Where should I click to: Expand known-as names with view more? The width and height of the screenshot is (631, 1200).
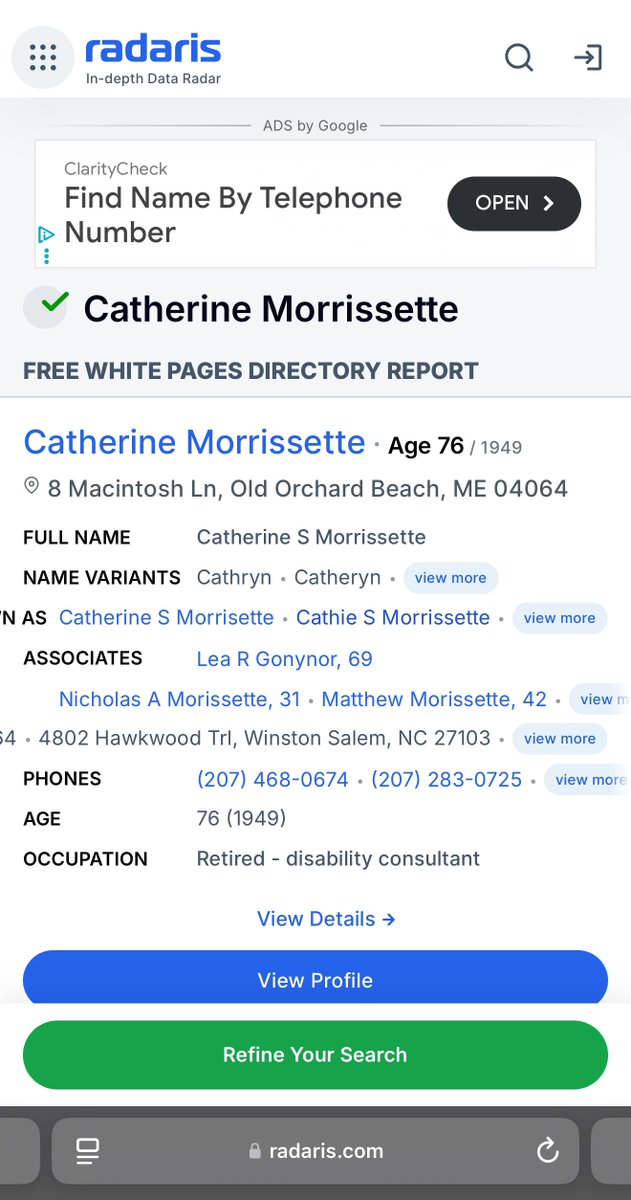559,618
